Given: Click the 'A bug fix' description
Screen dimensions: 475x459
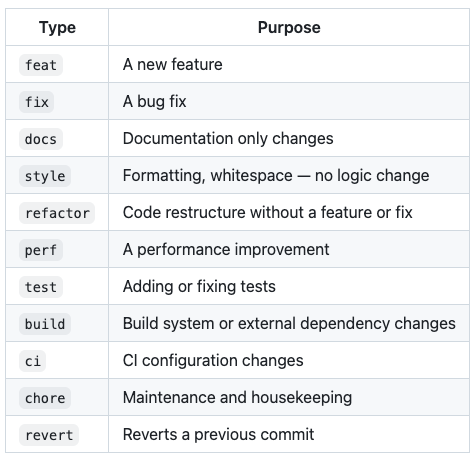Looking at the screenshot, I should coord(154,101).
